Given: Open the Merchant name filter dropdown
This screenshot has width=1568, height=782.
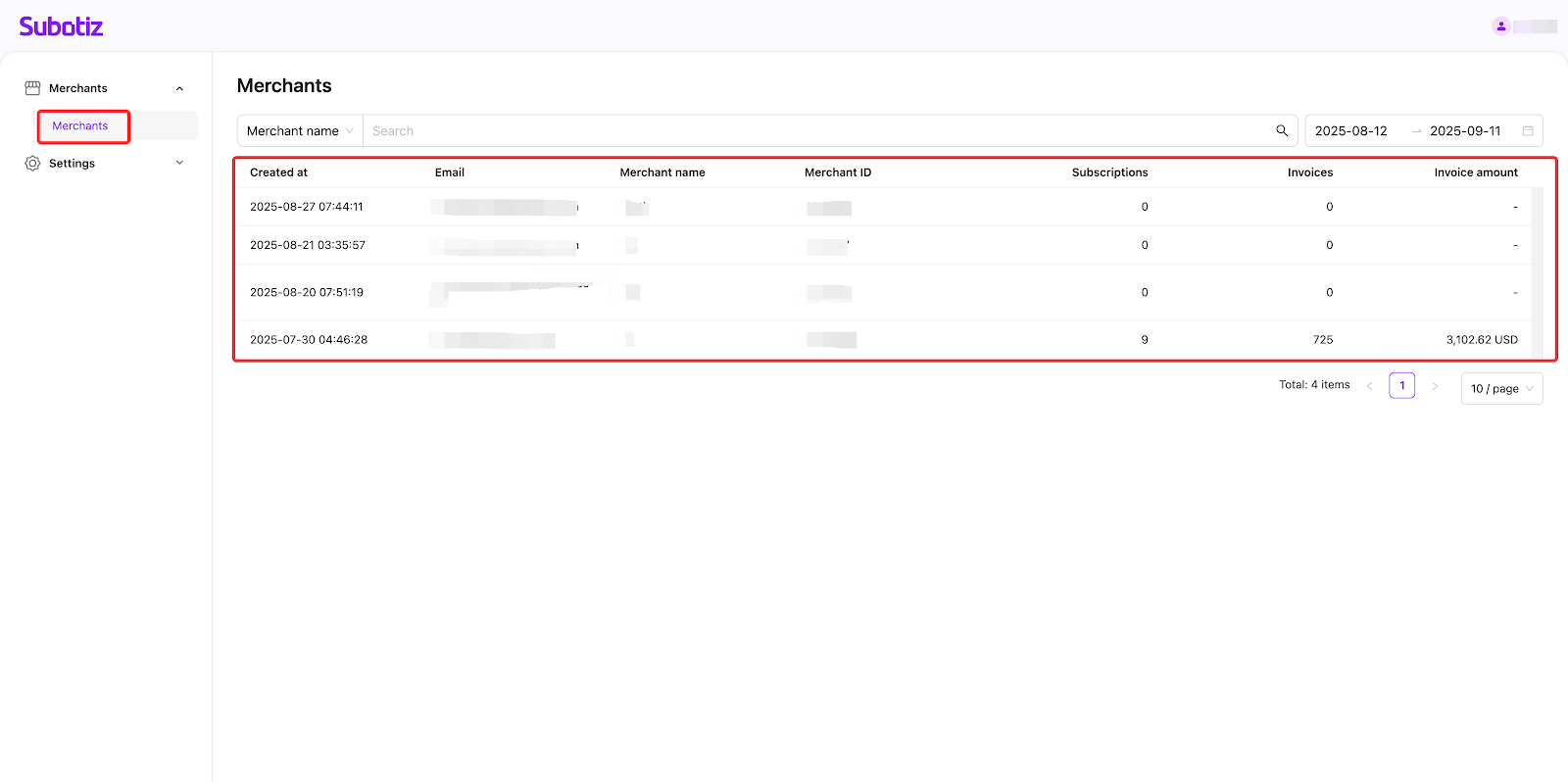Looking at the screenshot, I should tap(300, 131).
